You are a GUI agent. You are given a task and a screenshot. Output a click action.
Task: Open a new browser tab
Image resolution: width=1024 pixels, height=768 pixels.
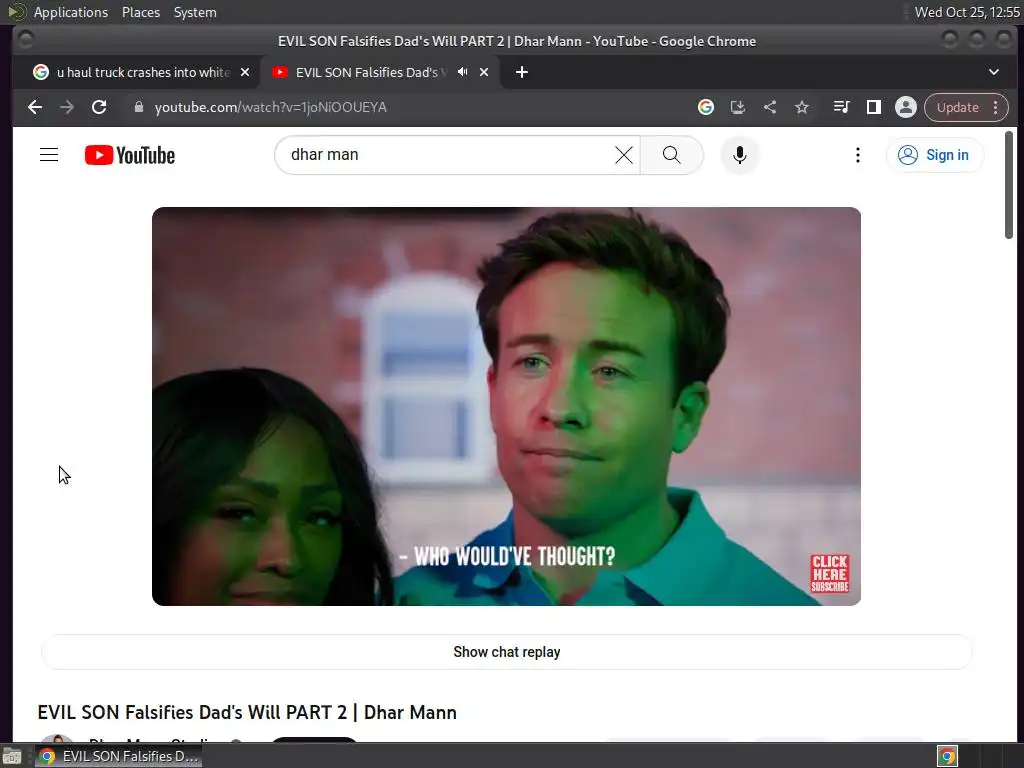pos(521,72)
